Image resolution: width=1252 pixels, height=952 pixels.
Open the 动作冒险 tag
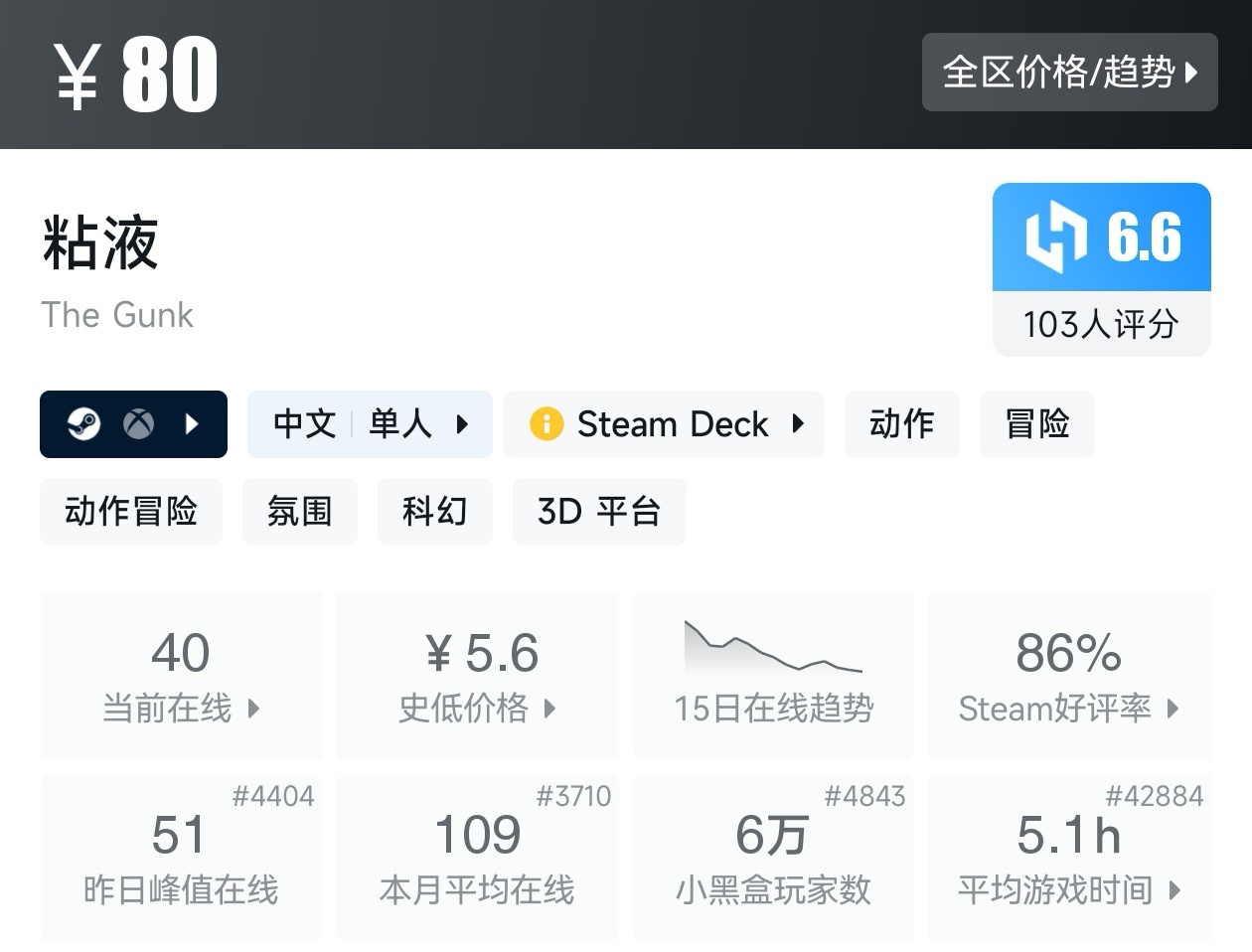[131, 512]
